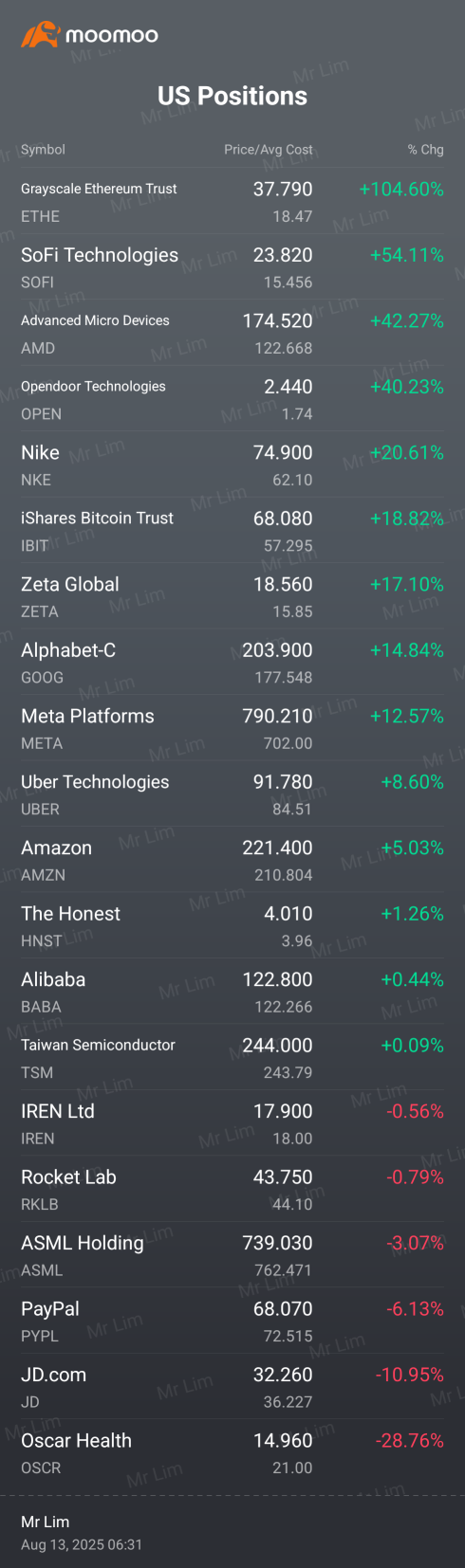Open the Opendoor Technologies position
465x1568 pixels.
232,399
